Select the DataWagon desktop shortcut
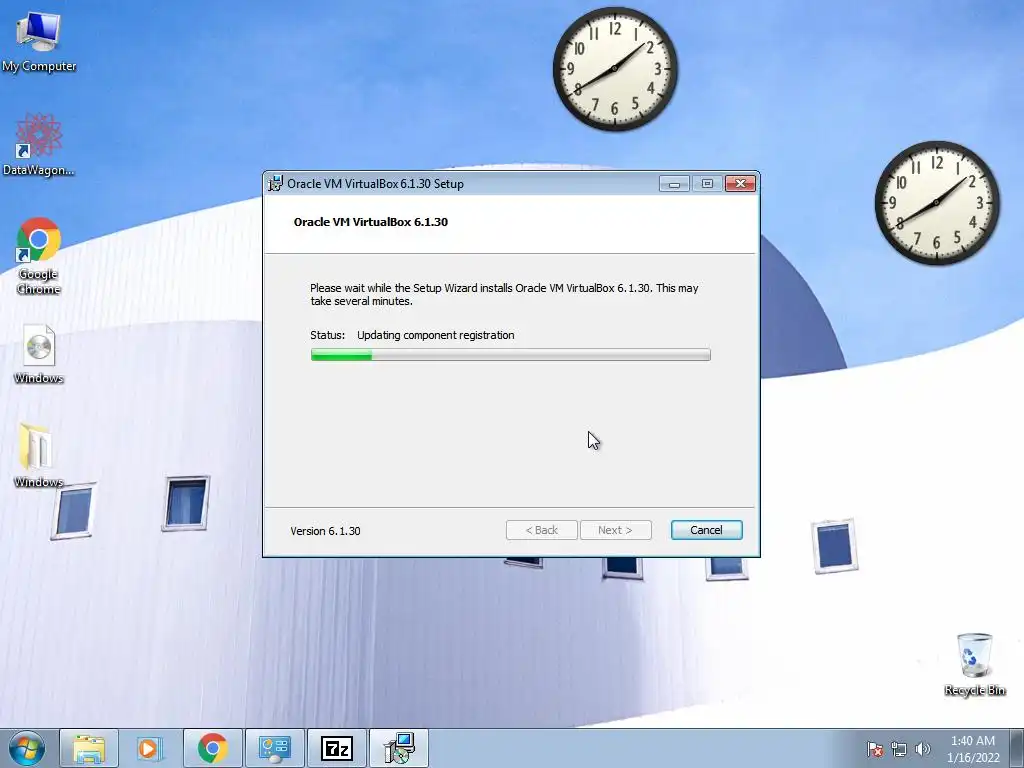 [x=39, y=144]
